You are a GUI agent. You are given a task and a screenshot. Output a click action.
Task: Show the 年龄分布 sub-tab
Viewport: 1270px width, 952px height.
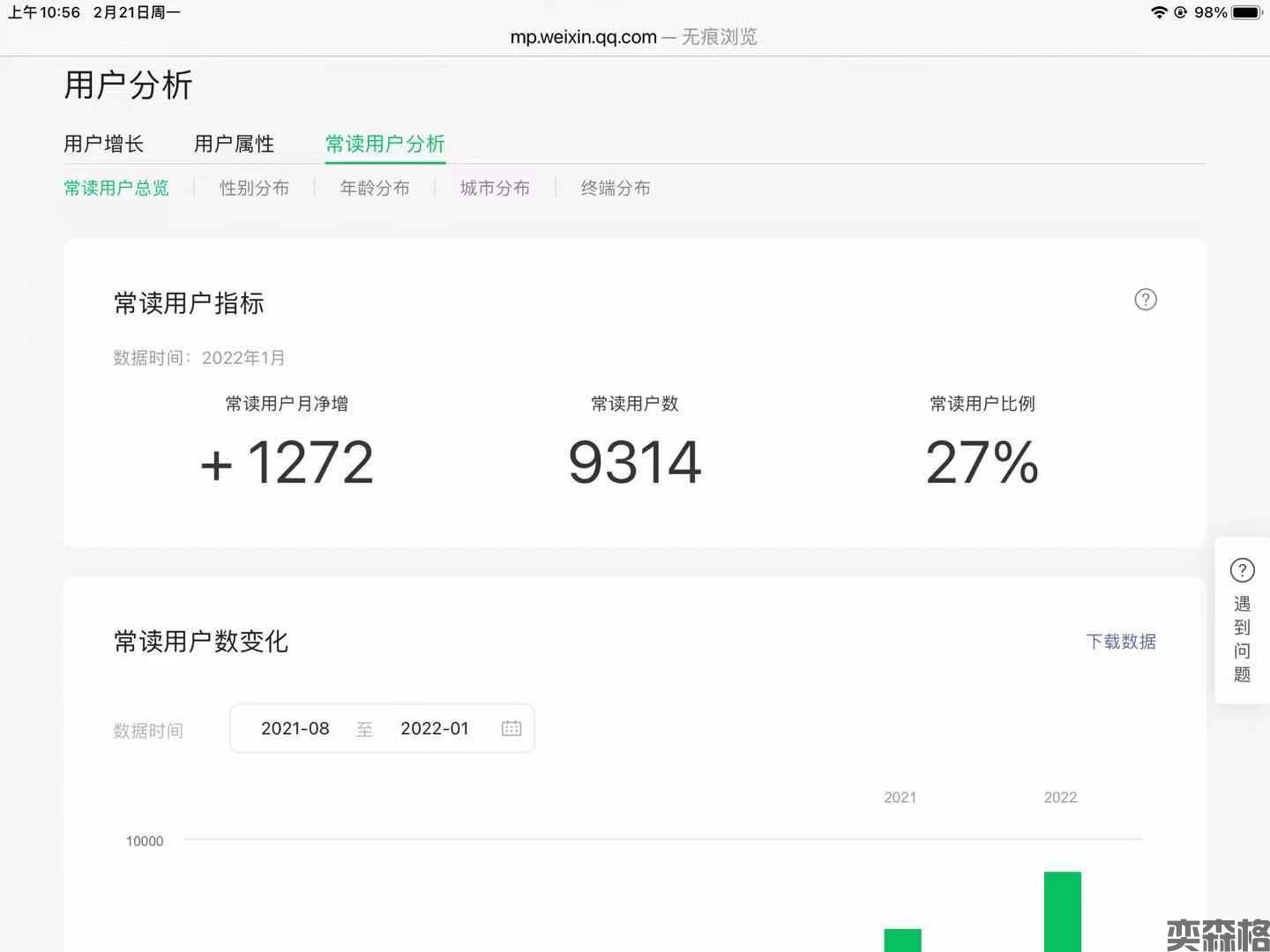click(x=375, y=188)
